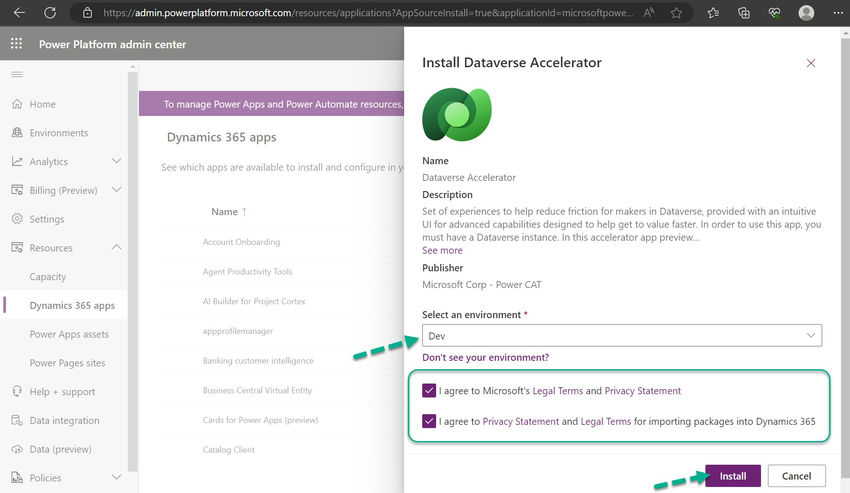Open first Legal Terms link

point(558,390)
